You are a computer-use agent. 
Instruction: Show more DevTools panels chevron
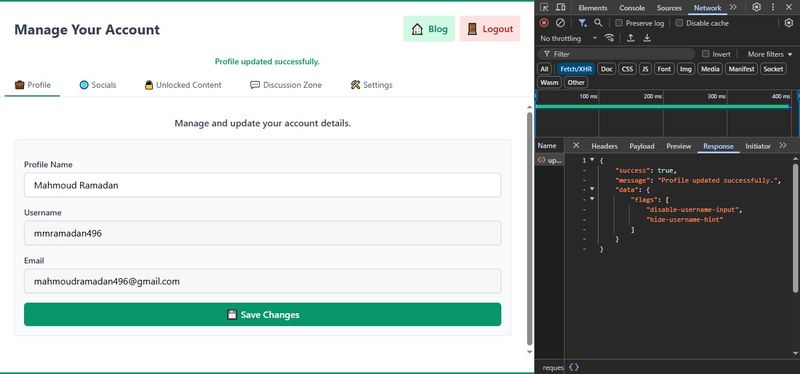(x=733, y=7)
